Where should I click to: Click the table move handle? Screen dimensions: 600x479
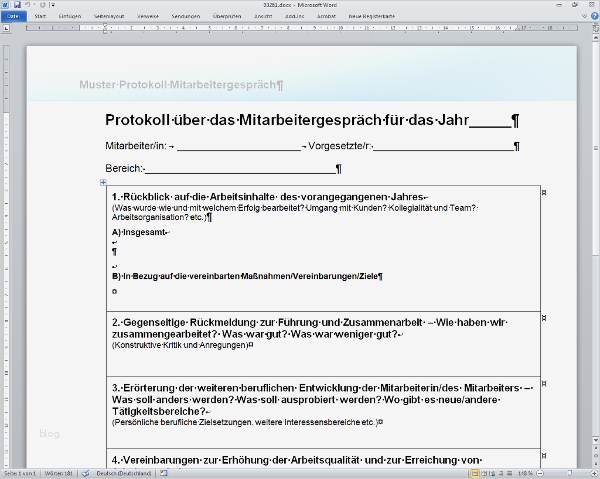[x=103, y=182]
